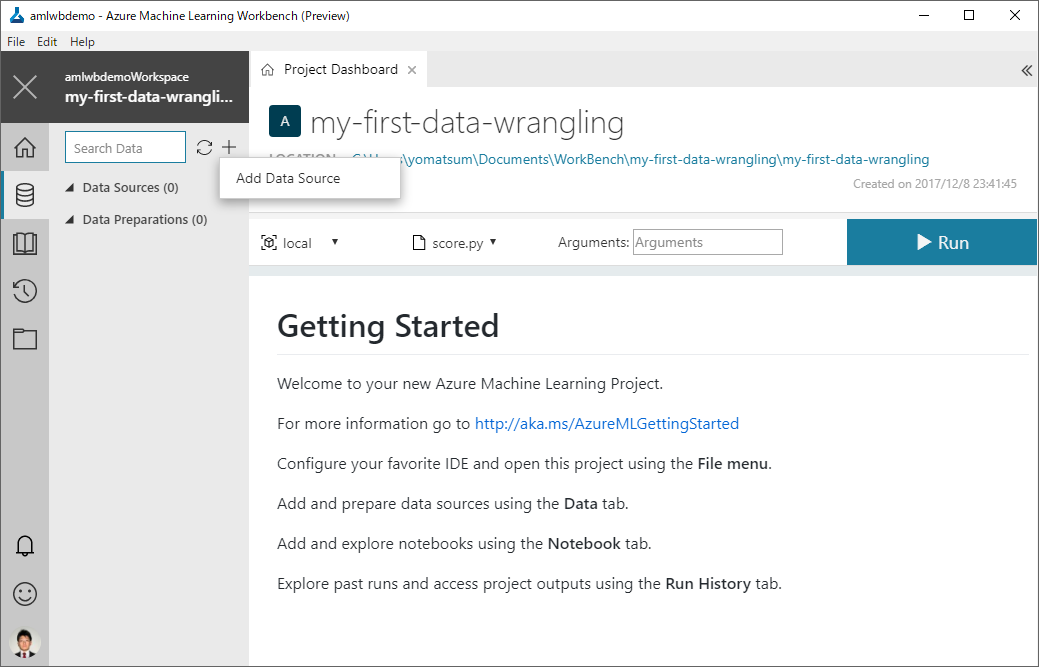Close the Project Dashboard tab

point(412,70)
